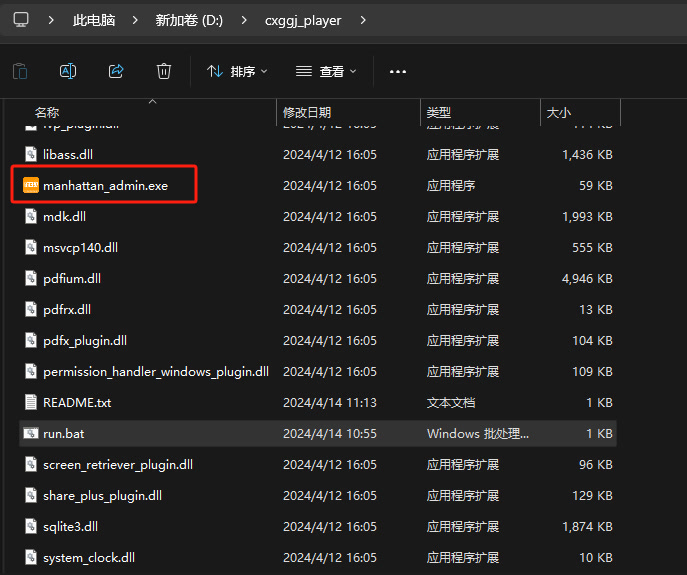Expand chevron after cxggj_player
687x575 pixels.
[x=363, y=20]
